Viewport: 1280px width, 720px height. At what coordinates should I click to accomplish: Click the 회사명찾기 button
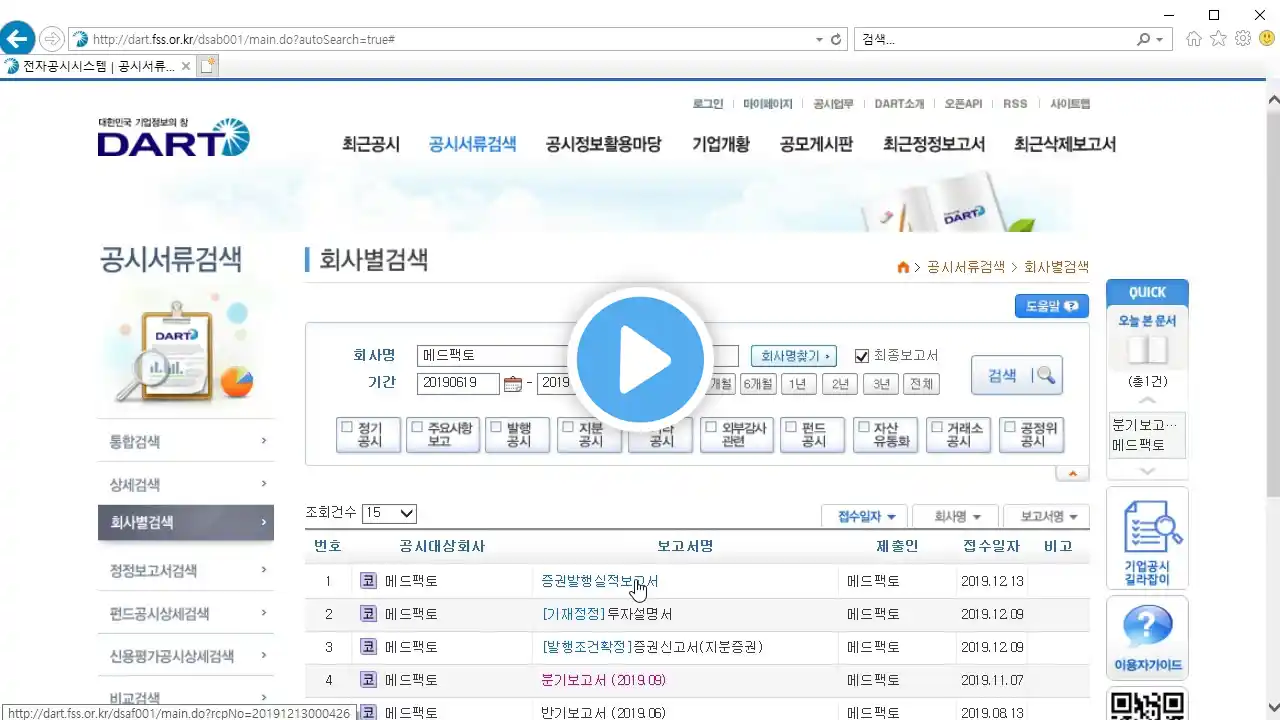tap(794, 356)
